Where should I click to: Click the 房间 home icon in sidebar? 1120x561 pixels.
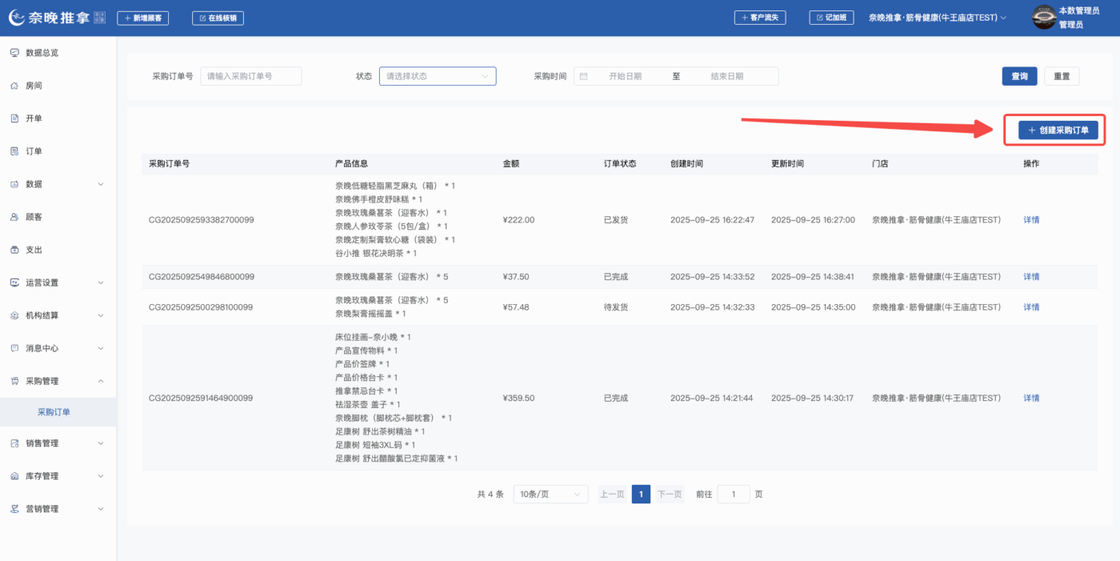point(14,86)
